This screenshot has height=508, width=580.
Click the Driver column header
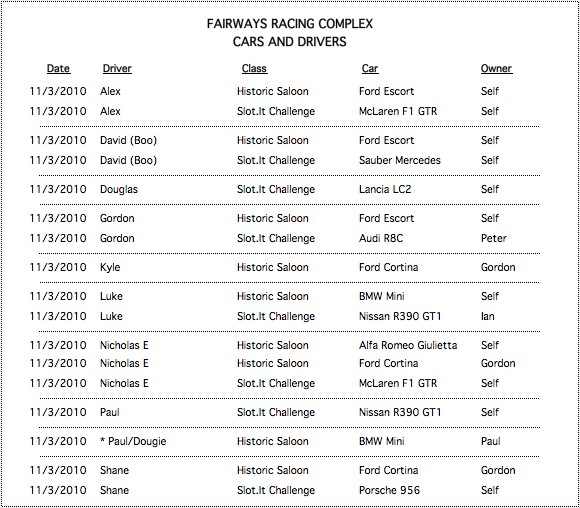pyautogui.click(x=117, y=68)
